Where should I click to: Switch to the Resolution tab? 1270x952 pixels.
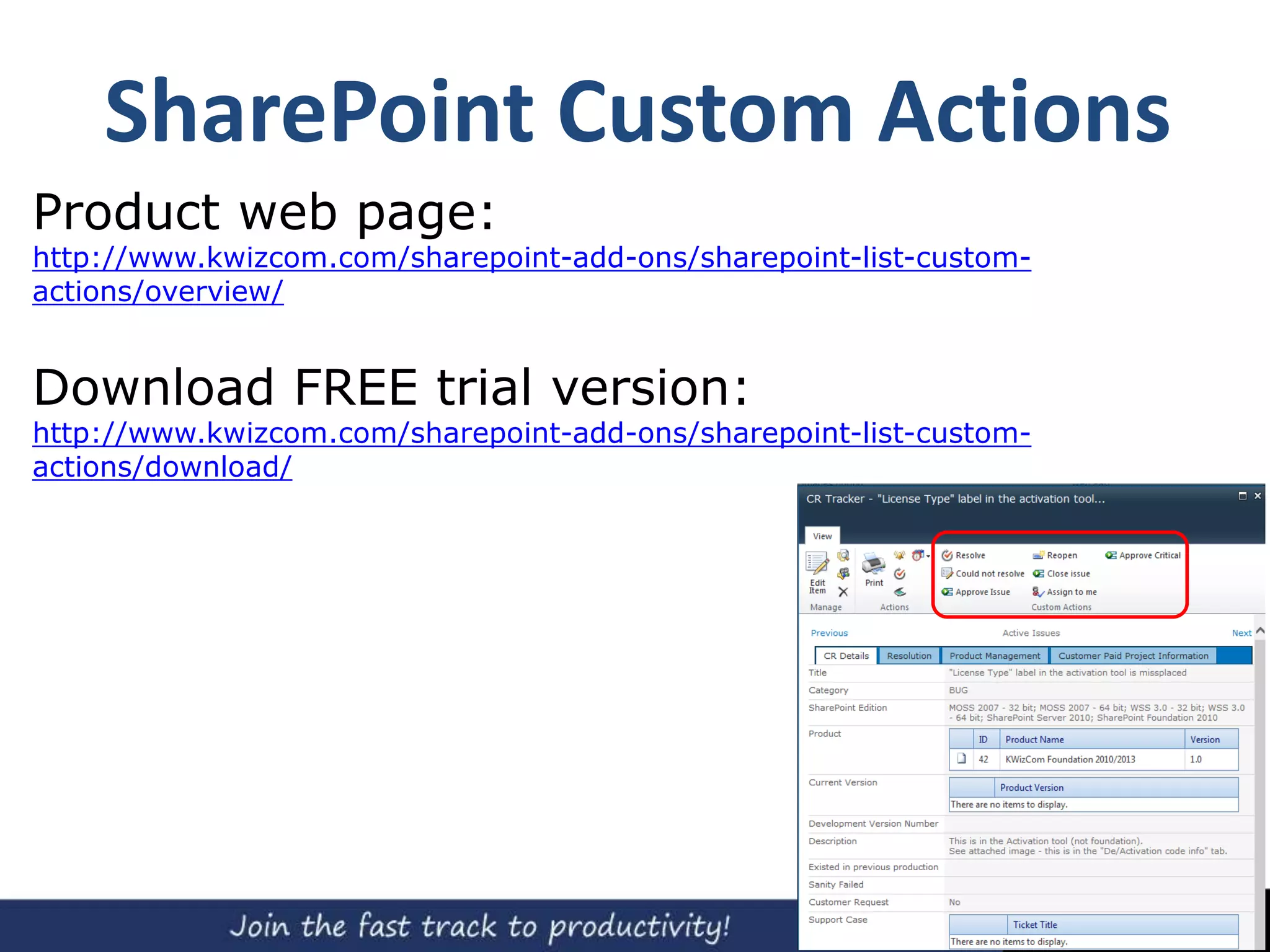tap(909, 656)
